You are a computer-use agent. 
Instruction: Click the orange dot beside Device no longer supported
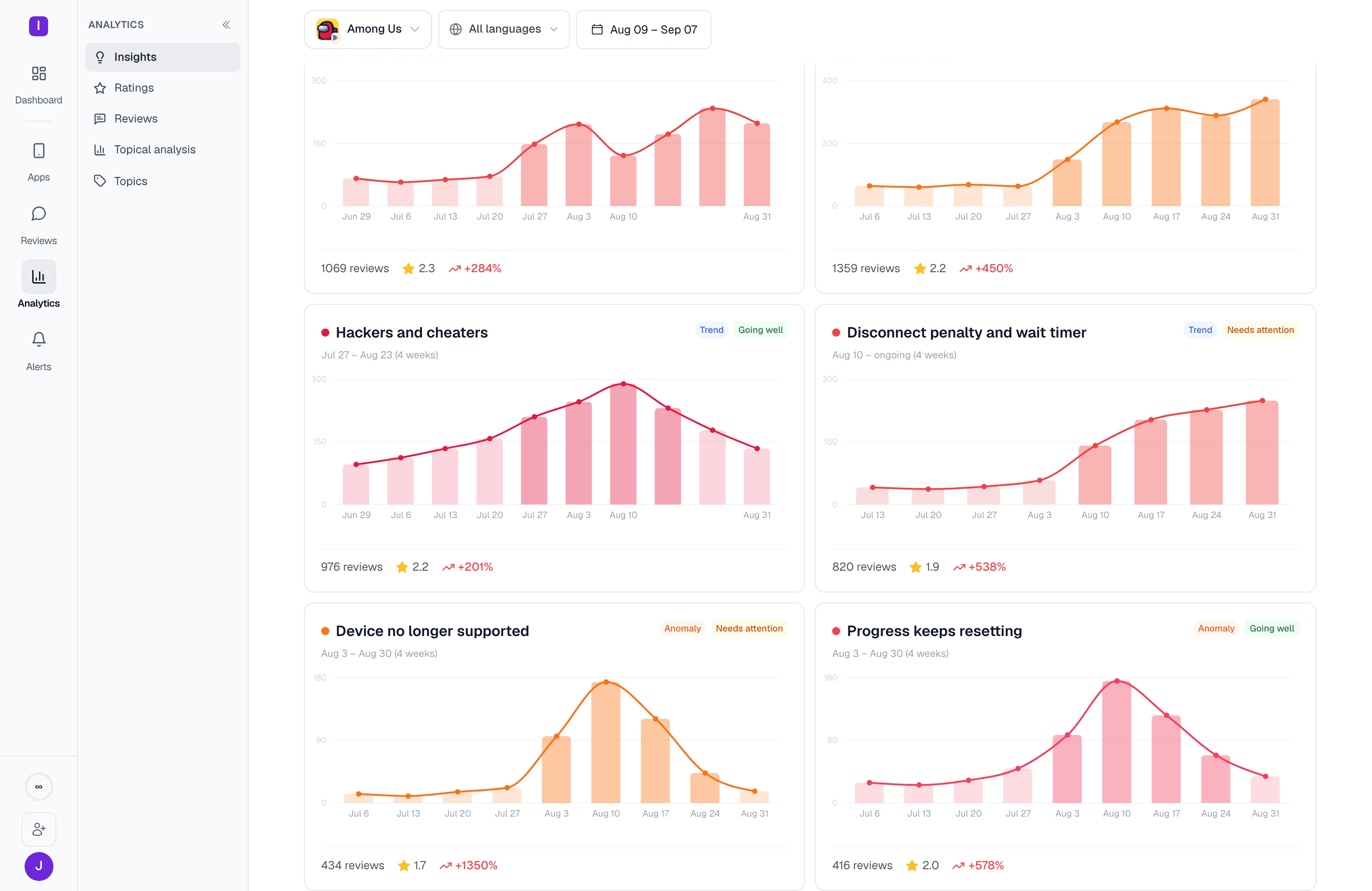coord(325,631)
